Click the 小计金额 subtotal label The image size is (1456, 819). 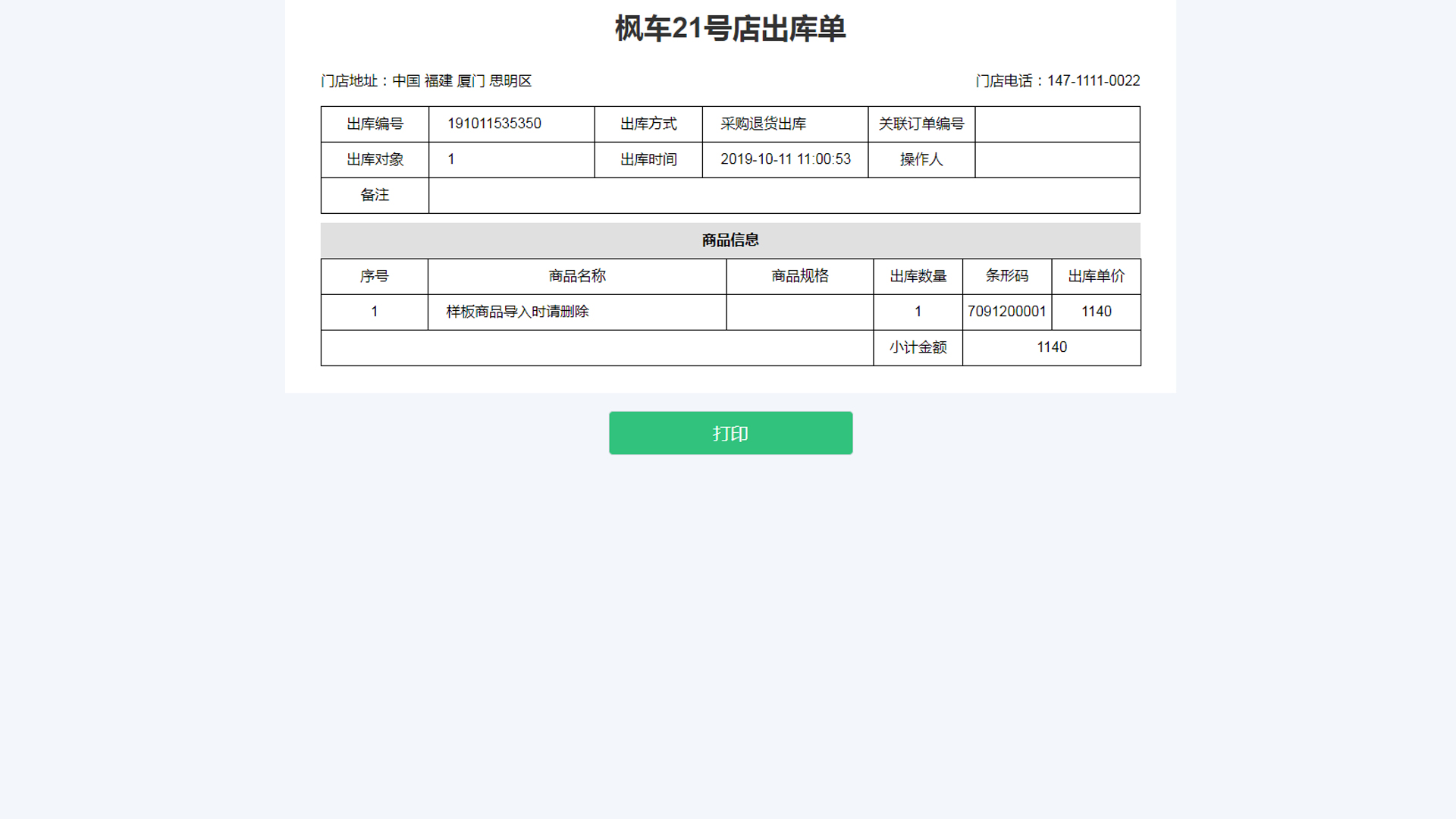tap(918, 347)
